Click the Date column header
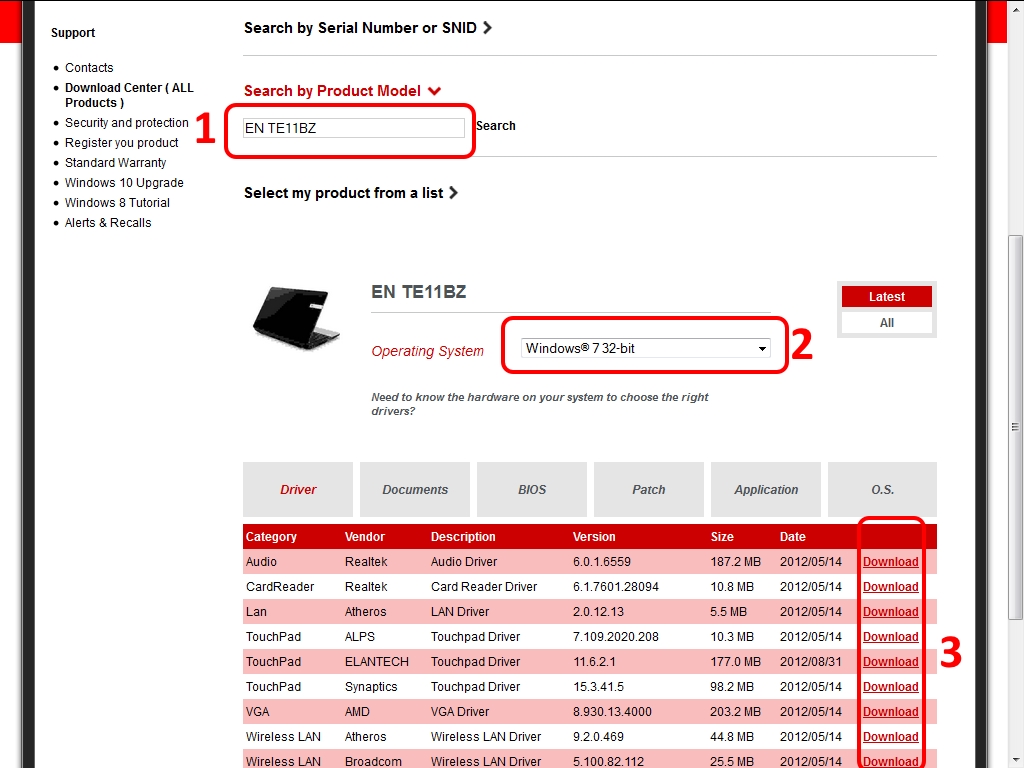 point(792,537)
